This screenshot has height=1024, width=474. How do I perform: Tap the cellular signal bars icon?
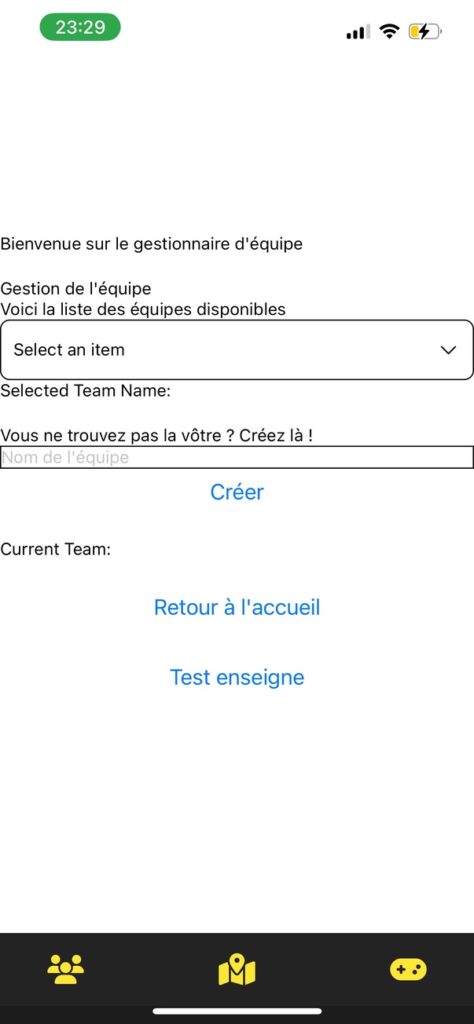tap(358, 31)
